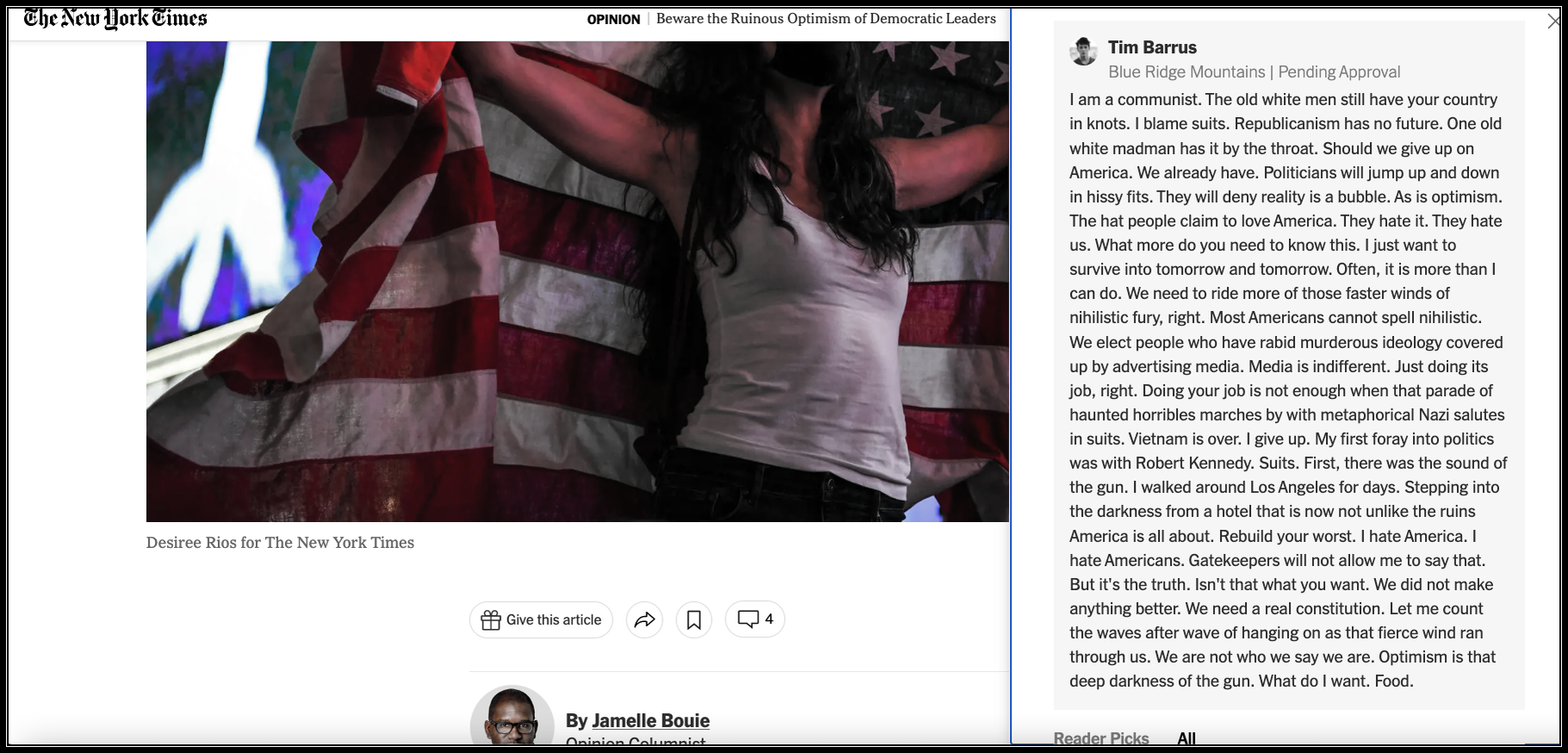The height and width of the screenshot is (753, 1568).
Task: Click the Give this article button label
Action: 554,619
